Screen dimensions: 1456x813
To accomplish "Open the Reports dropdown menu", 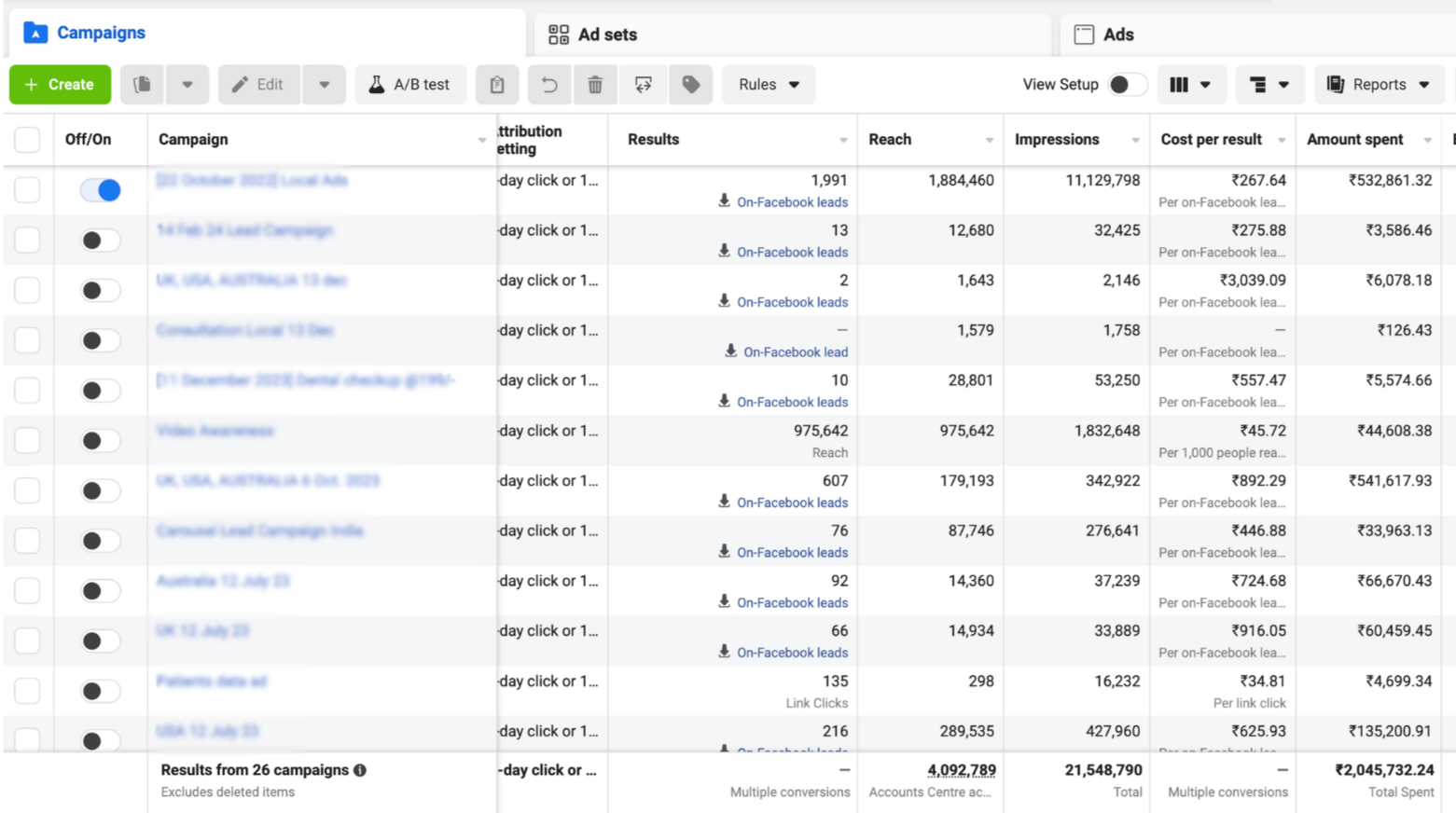I will point(1378,85).
